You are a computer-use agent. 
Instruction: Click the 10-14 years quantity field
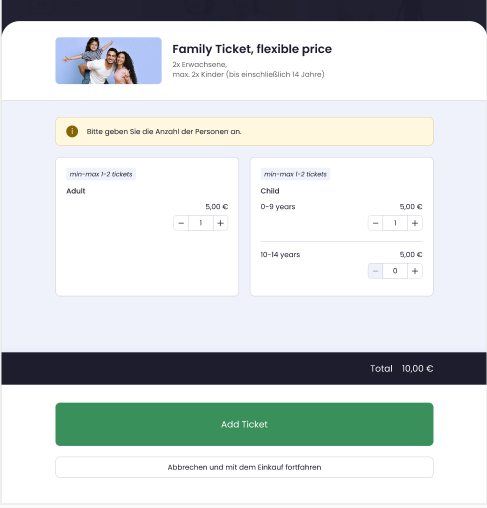click(x=395, y=271)
